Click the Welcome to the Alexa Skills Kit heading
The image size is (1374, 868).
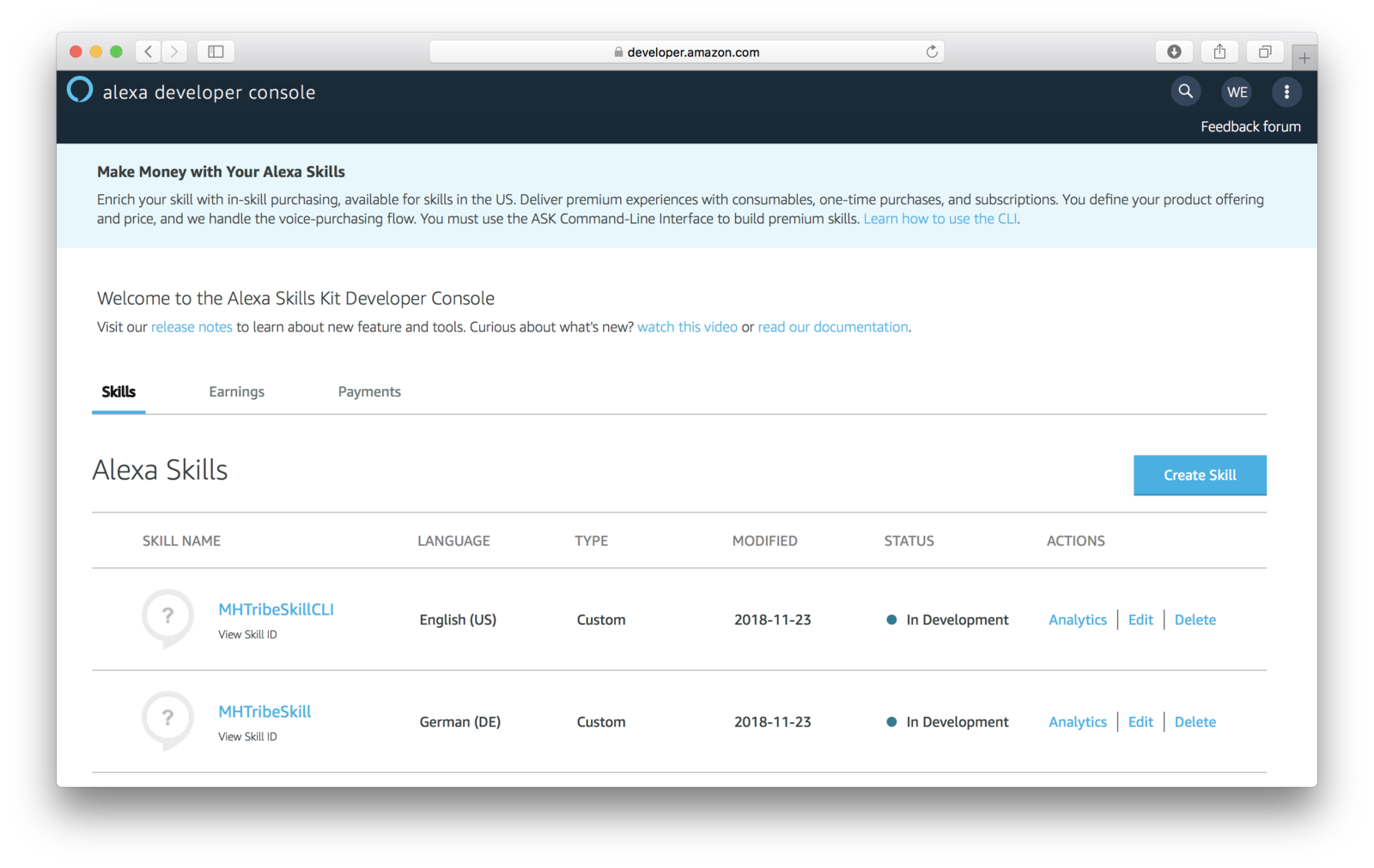(x=295, y=298)
